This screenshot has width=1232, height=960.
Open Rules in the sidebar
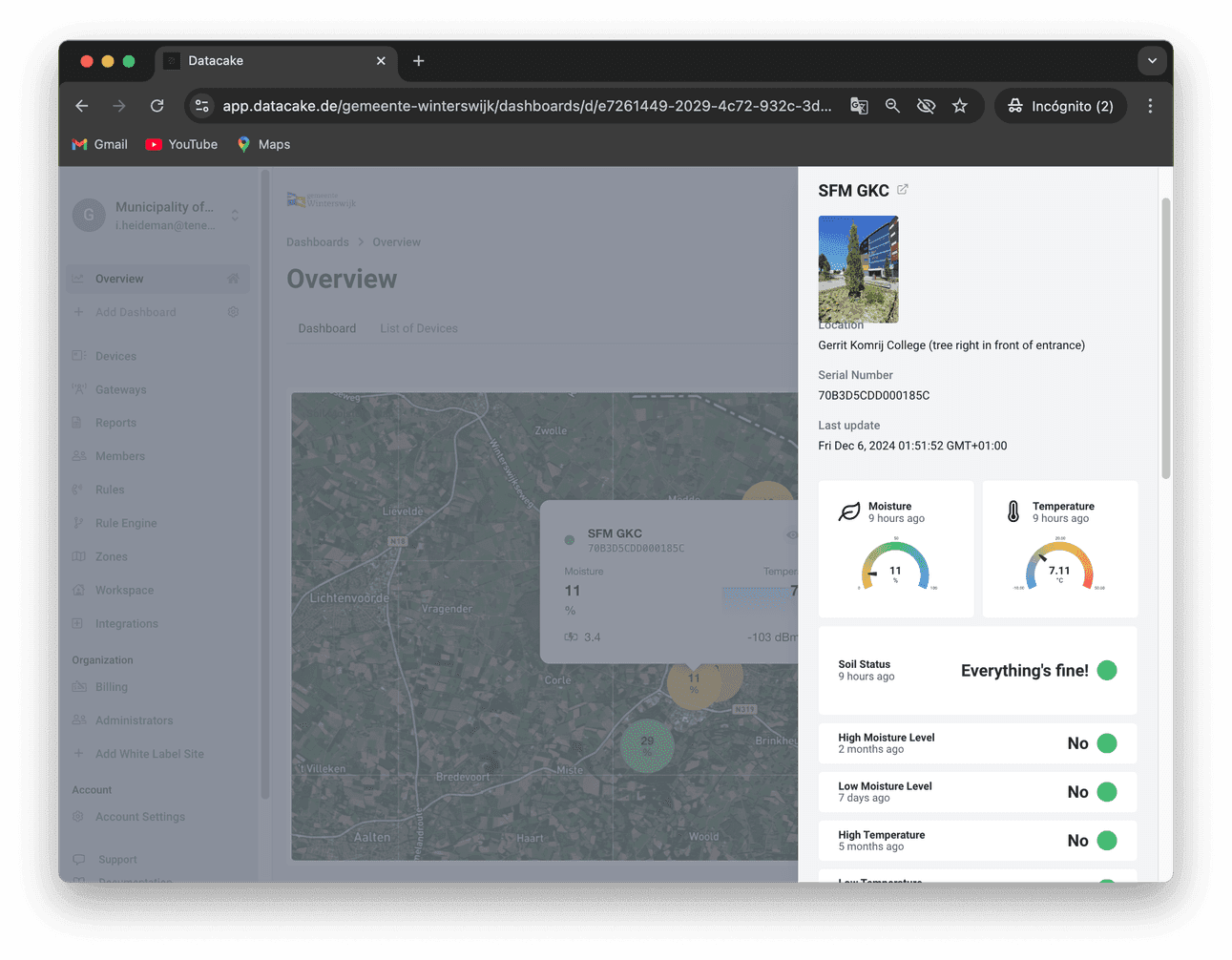(x=110, y=490)
